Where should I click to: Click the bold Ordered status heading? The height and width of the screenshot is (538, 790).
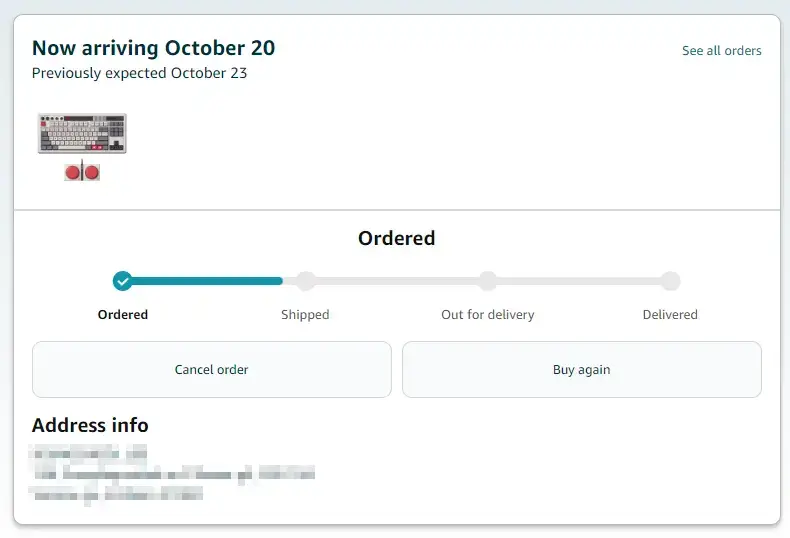click(397, 238)
